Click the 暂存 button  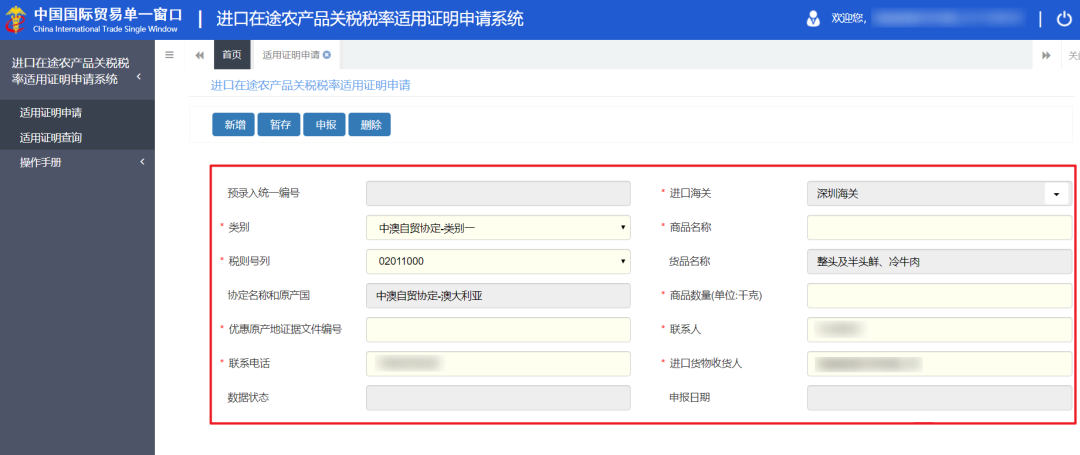(279, 125)
